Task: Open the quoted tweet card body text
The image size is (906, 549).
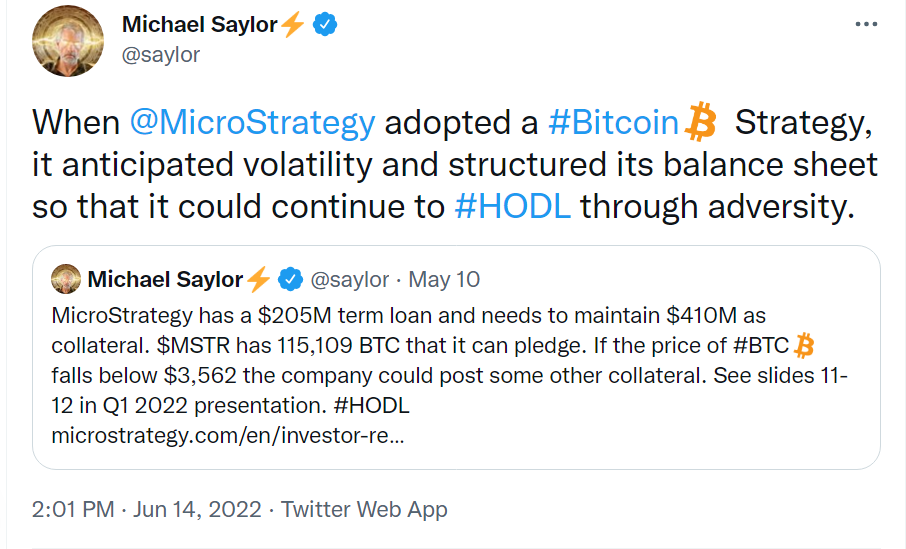Action: [x=449, y=360]
